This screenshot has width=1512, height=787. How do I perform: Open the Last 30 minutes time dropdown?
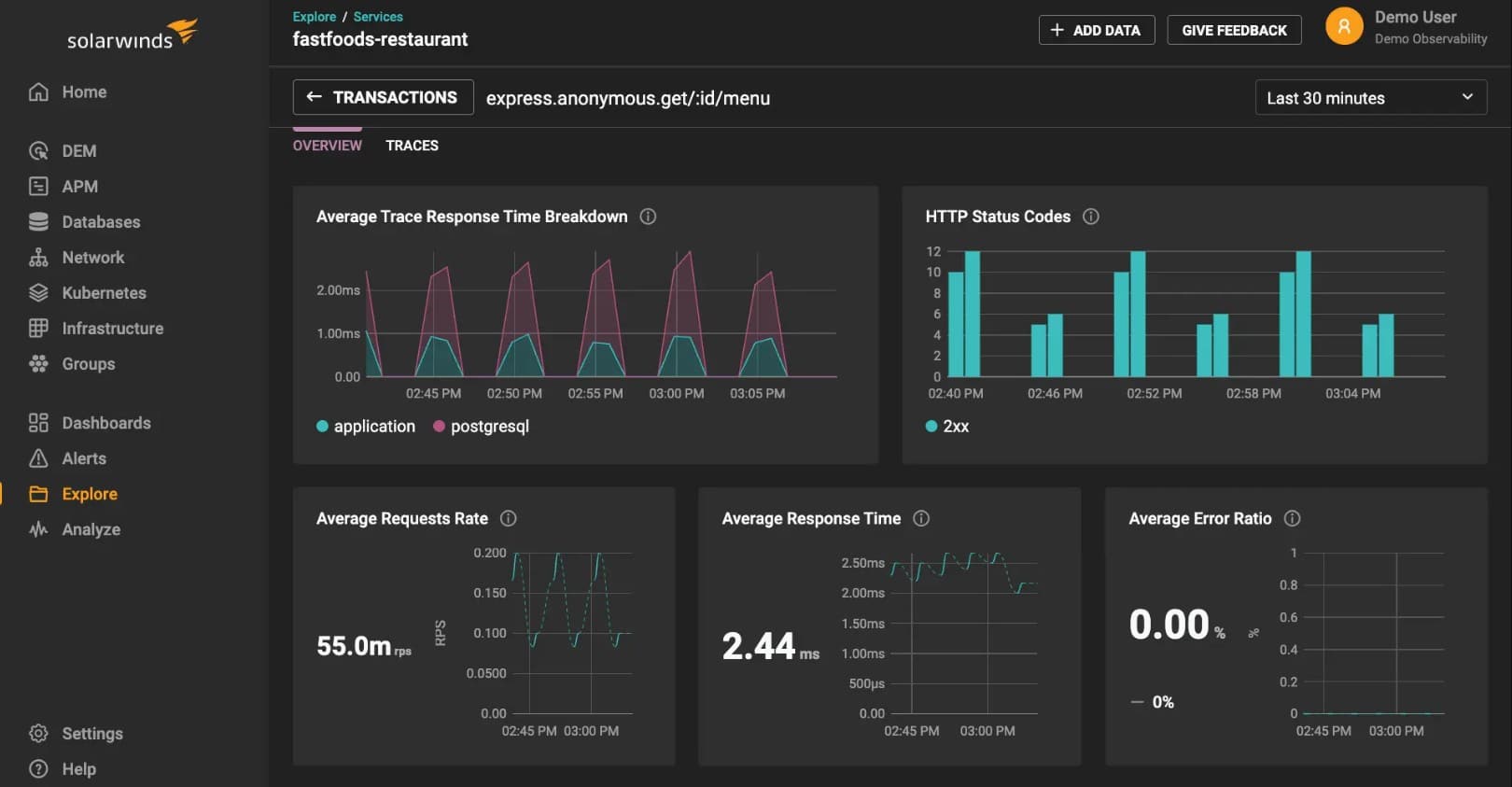pyautogui.click(x=1370, y=97)
